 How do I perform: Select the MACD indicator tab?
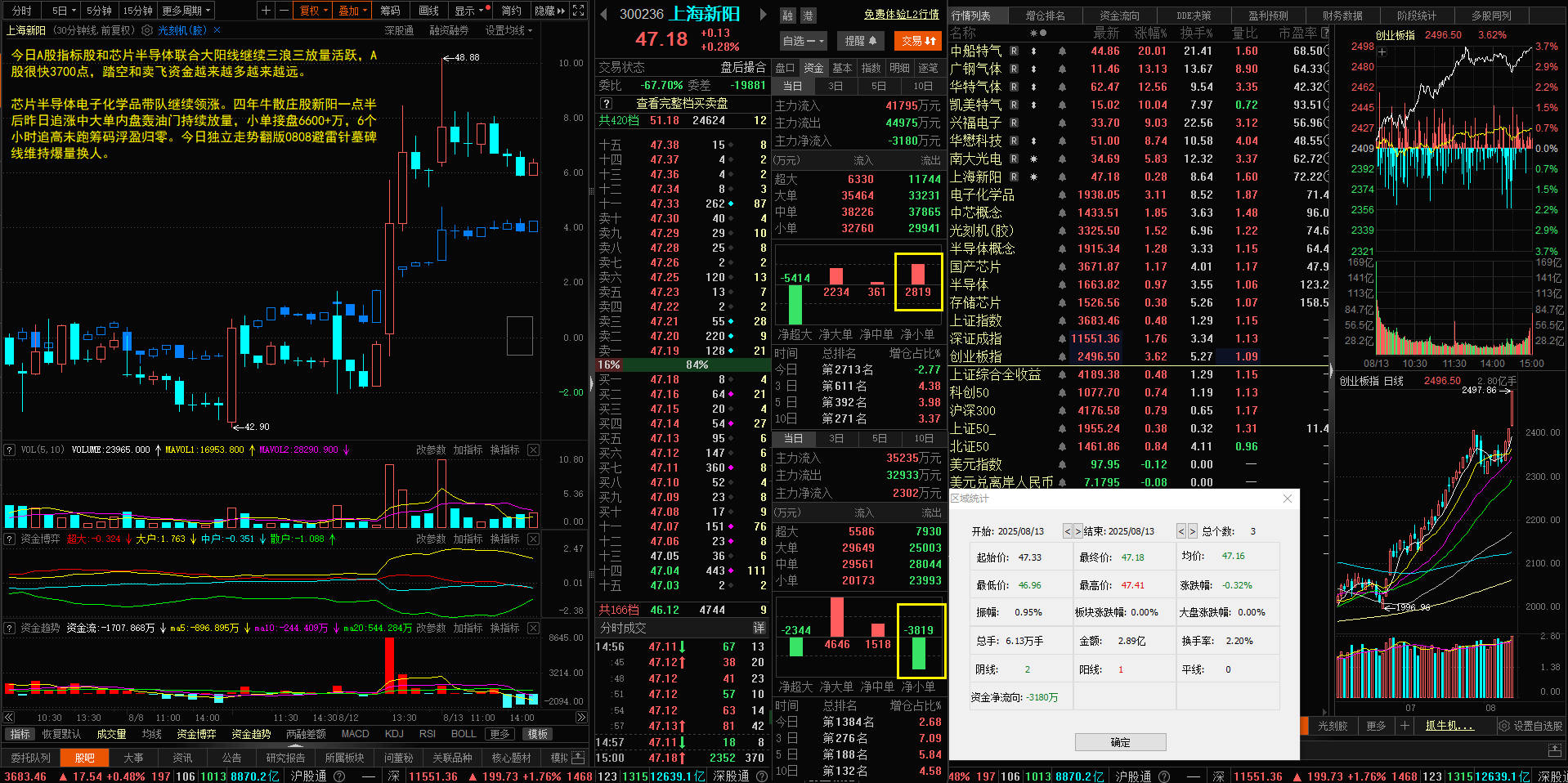tap(355, 734)
